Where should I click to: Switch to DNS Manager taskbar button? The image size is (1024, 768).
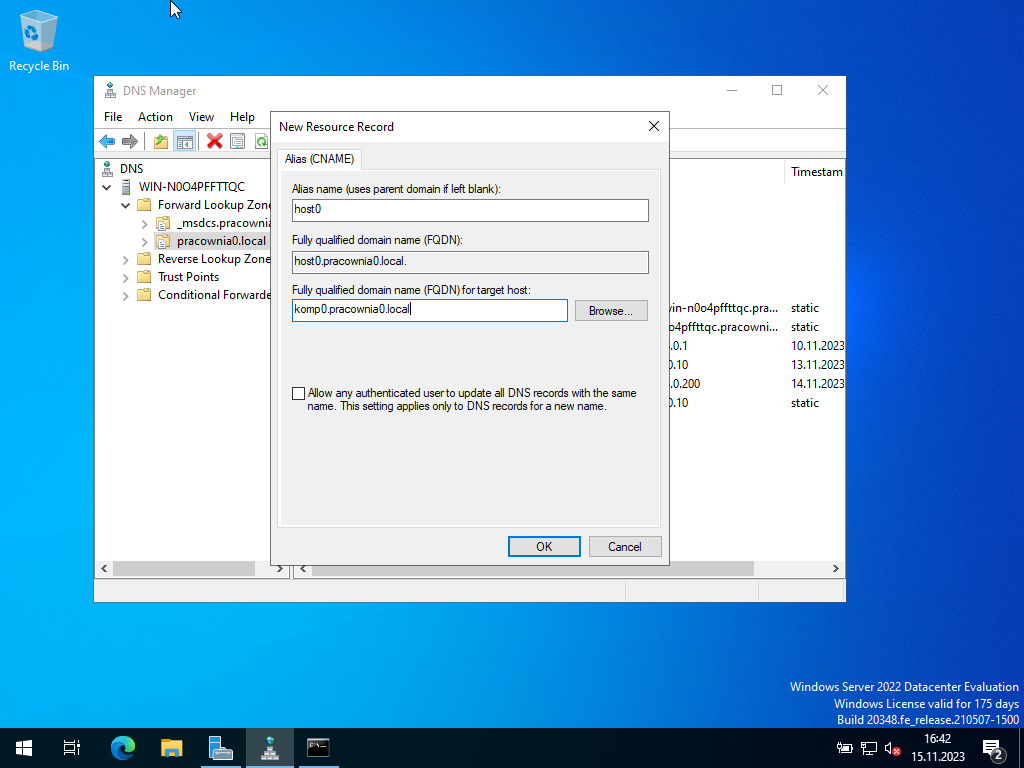pyautogui.click(x=270, y=748)
